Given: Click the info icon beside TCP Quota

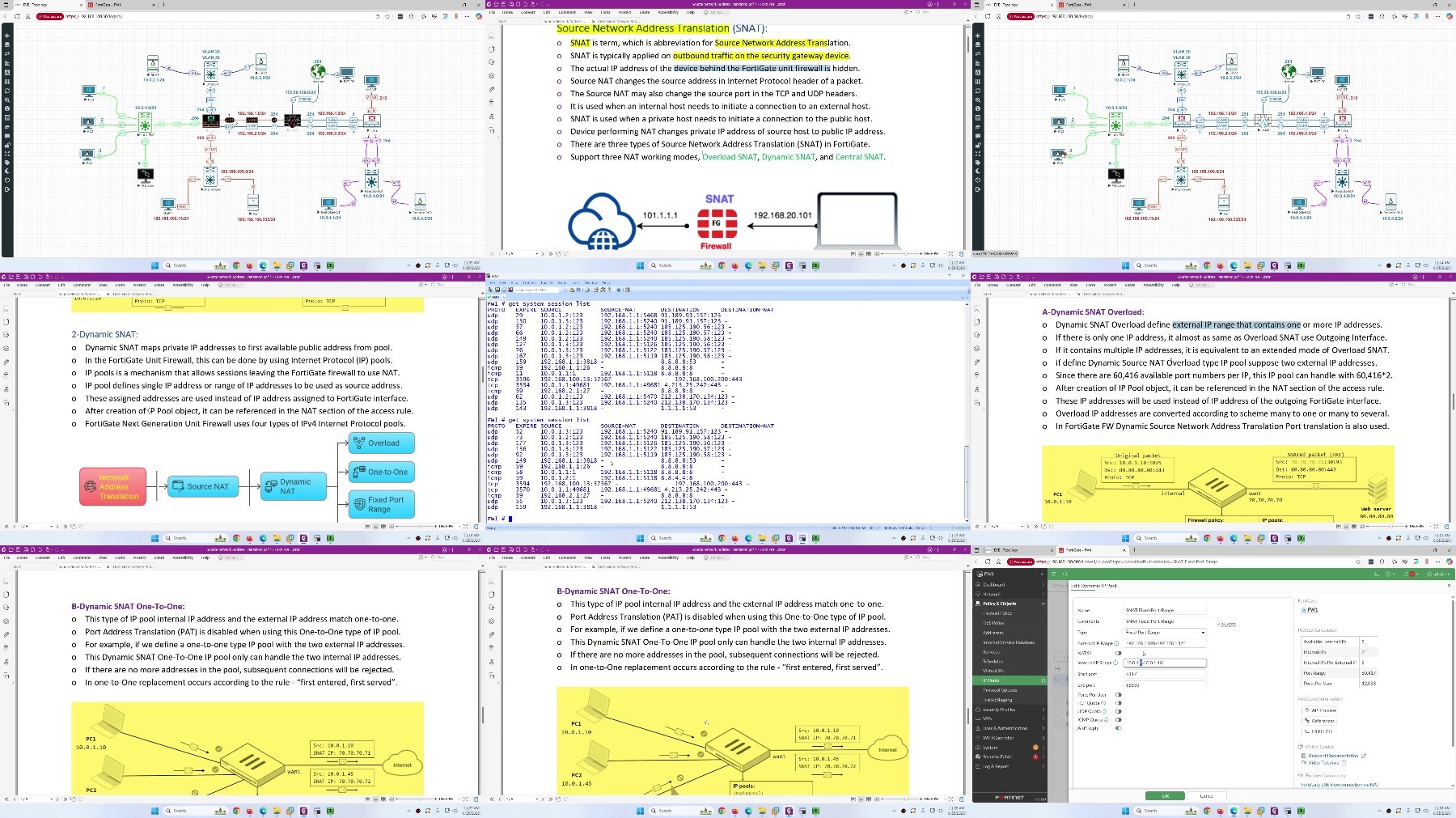Looking at the screenshot, I should [x=1103, y=702].
